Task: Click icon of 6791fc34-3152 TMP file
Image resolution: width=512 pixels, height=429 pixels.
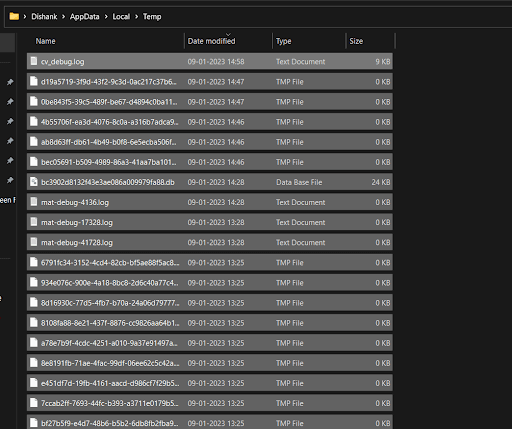Action: point(33,262)
